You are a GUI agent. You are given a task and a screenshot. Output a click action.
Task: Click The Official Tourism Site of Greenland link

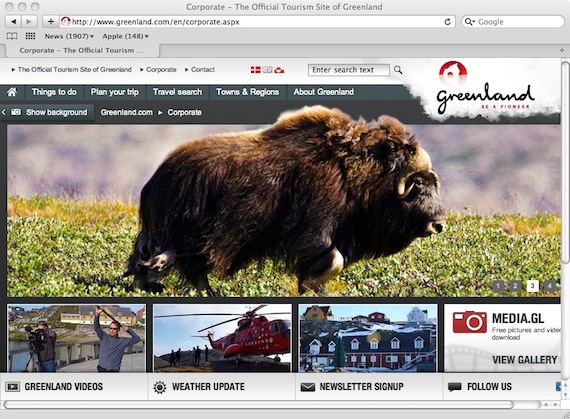tap(75, 69)
